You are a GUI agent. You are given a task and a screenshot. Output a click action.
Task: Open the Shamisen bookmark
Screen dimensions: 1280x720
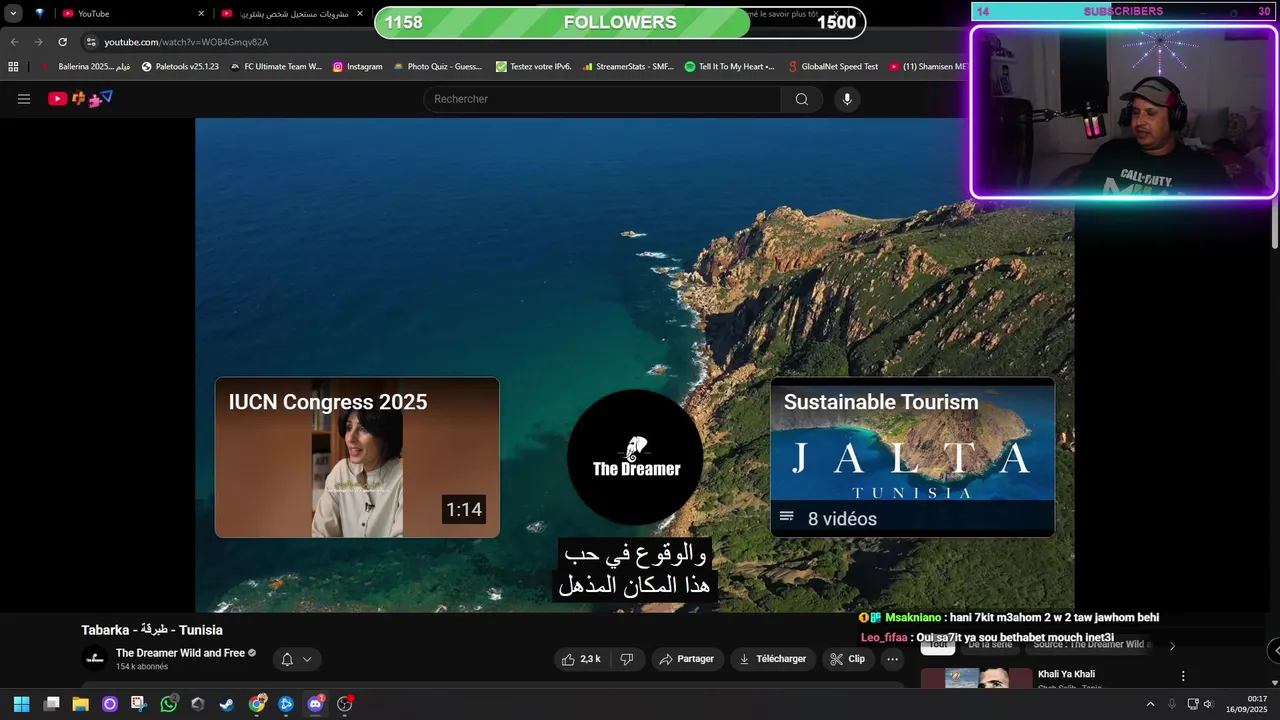[x=927, y=67]
